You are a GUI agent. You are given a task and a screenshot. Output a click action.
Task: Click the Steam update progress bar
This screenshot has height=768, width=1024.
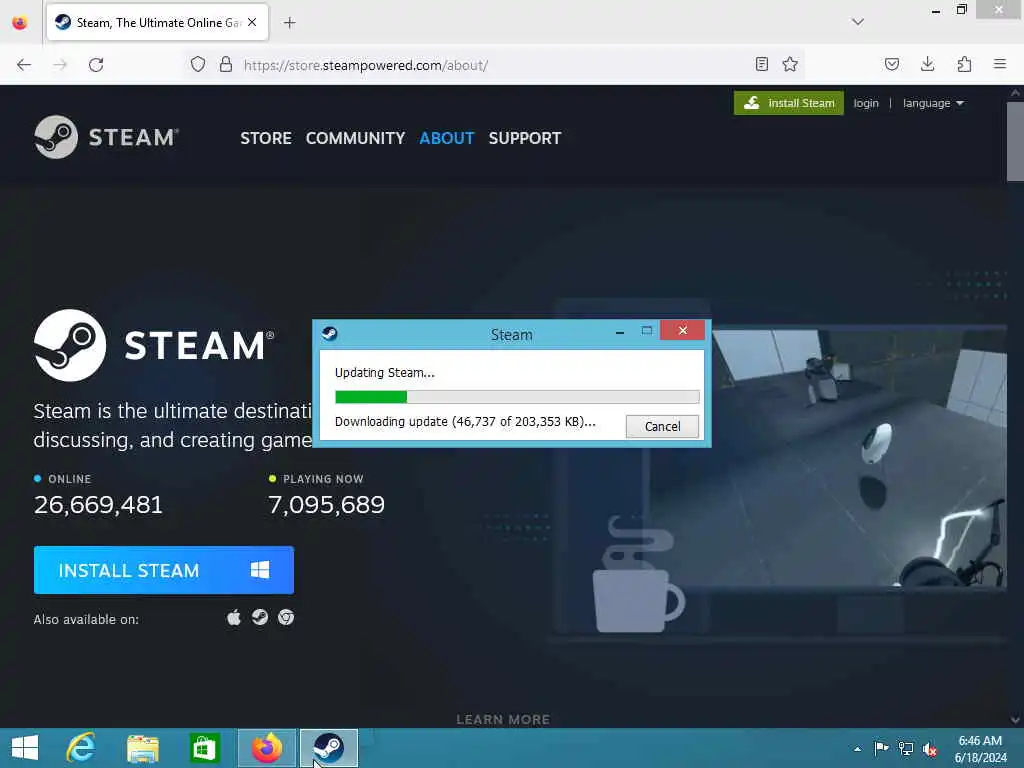click(x=517, y=397)
